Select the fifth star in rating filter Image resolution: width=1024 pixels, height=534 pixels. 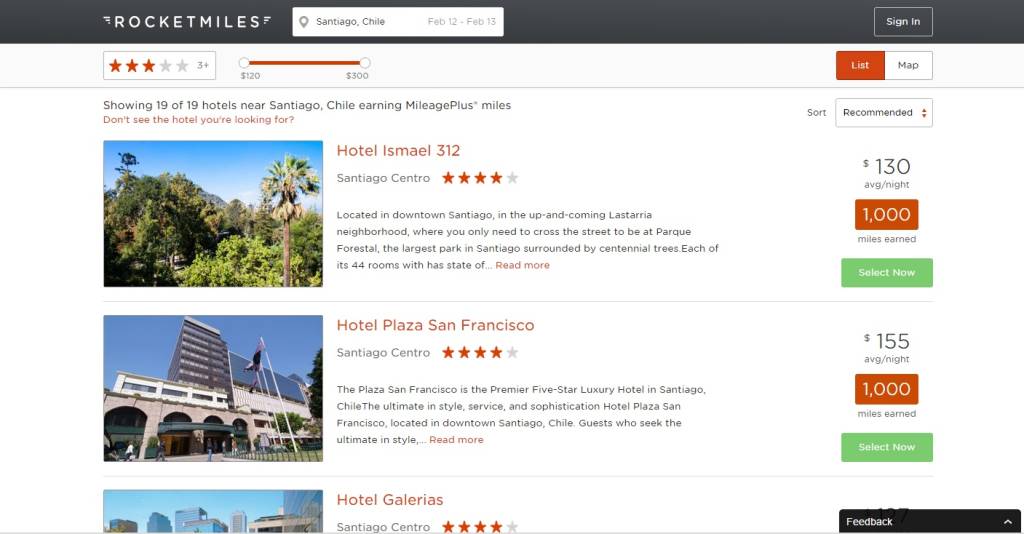pos(182,65)
